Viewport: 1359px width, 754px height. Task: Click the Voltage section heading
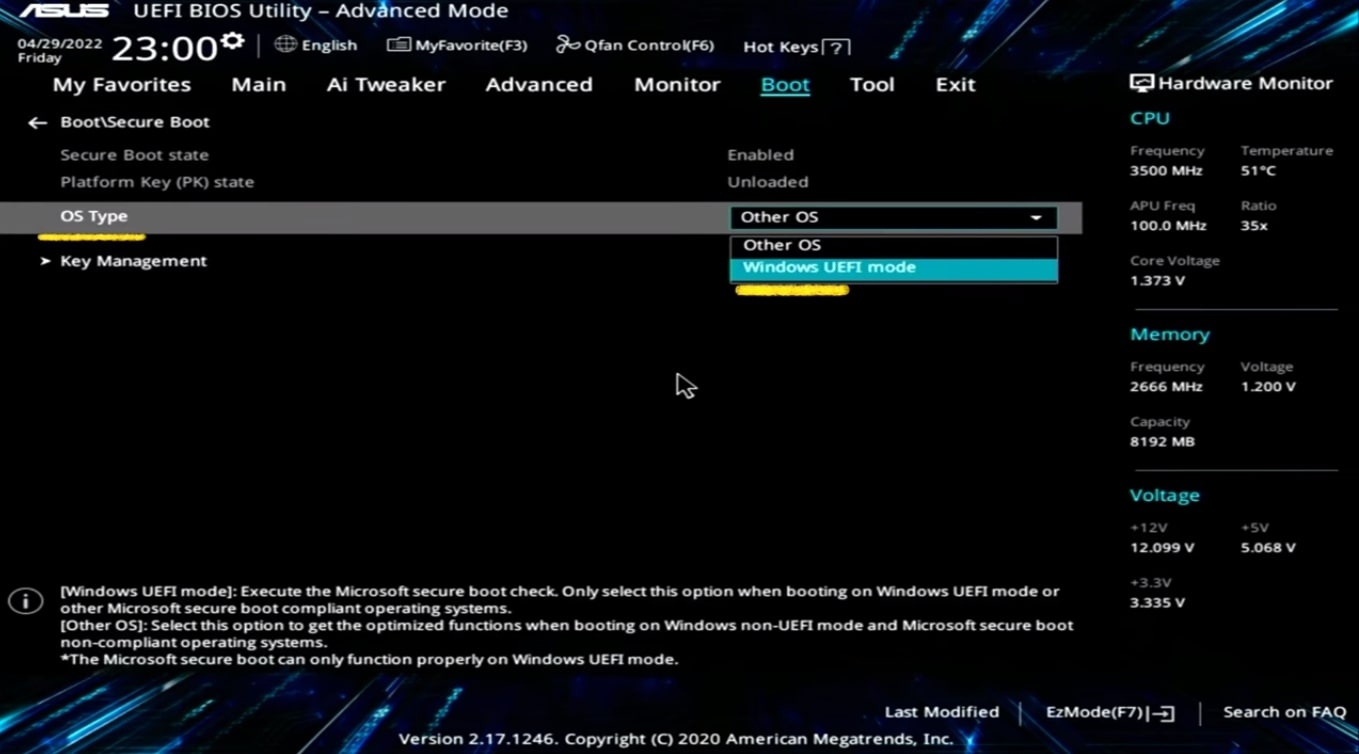[x=1165, y=496]
